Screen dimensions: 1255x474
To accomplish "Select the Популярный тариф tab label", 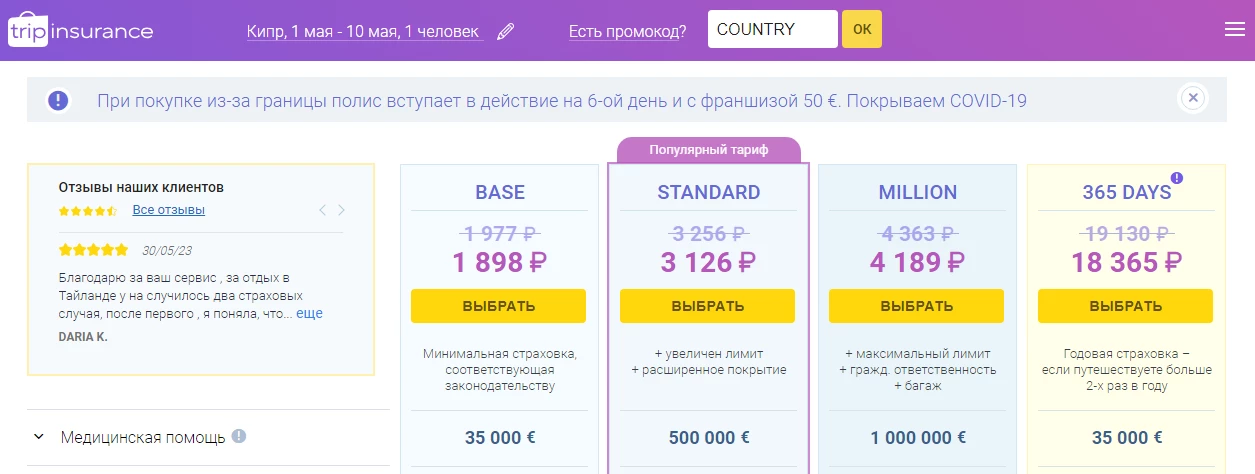I will point(709,150).
